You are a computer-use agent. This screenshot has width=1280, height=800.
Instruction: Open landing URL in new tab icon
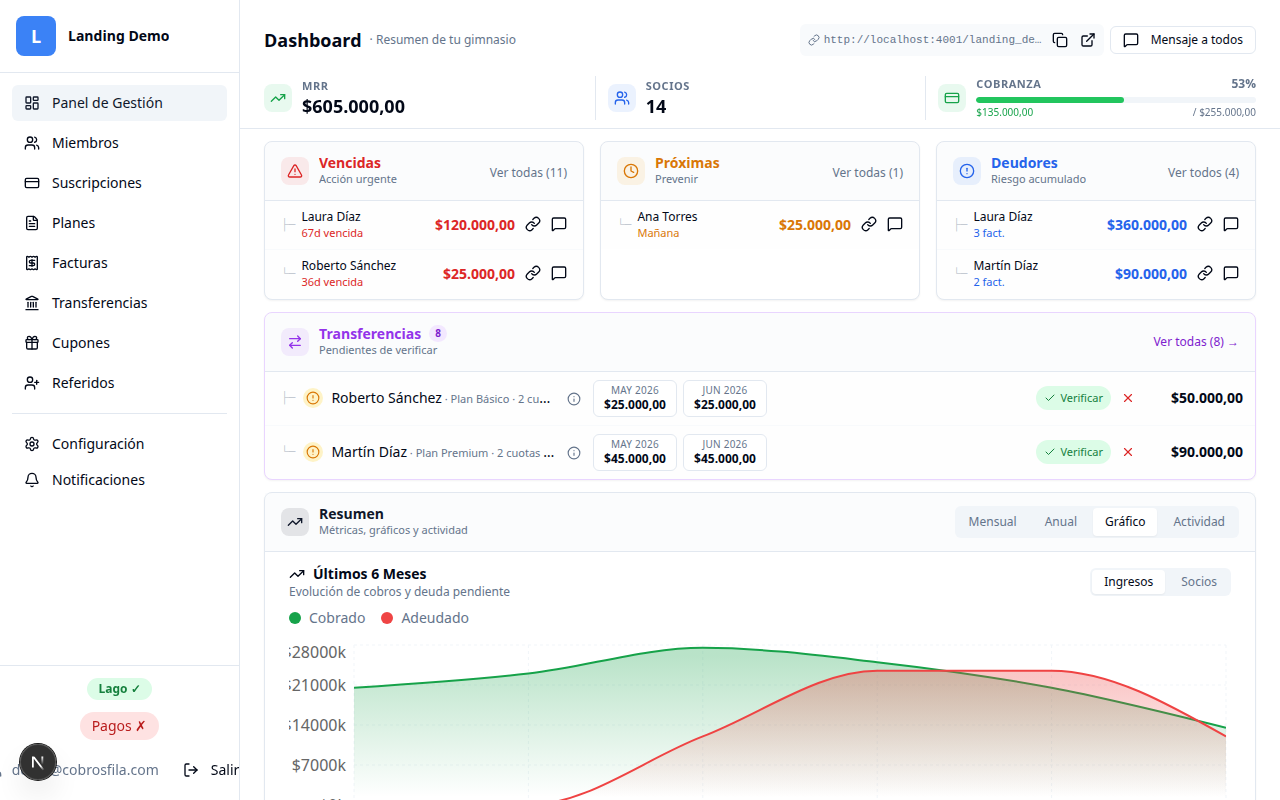(x=1088, y=40)
